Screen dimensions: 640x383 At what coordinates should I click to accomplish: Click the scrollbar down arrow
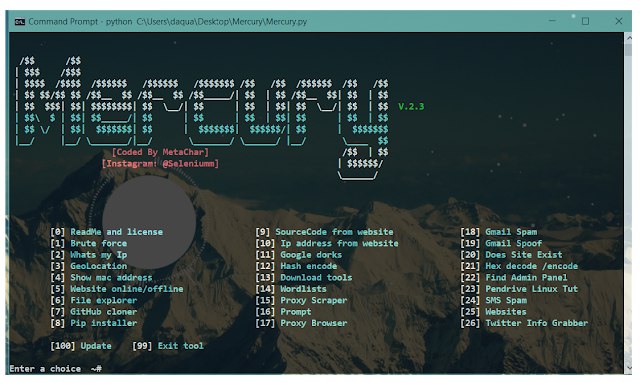(628, 368)
